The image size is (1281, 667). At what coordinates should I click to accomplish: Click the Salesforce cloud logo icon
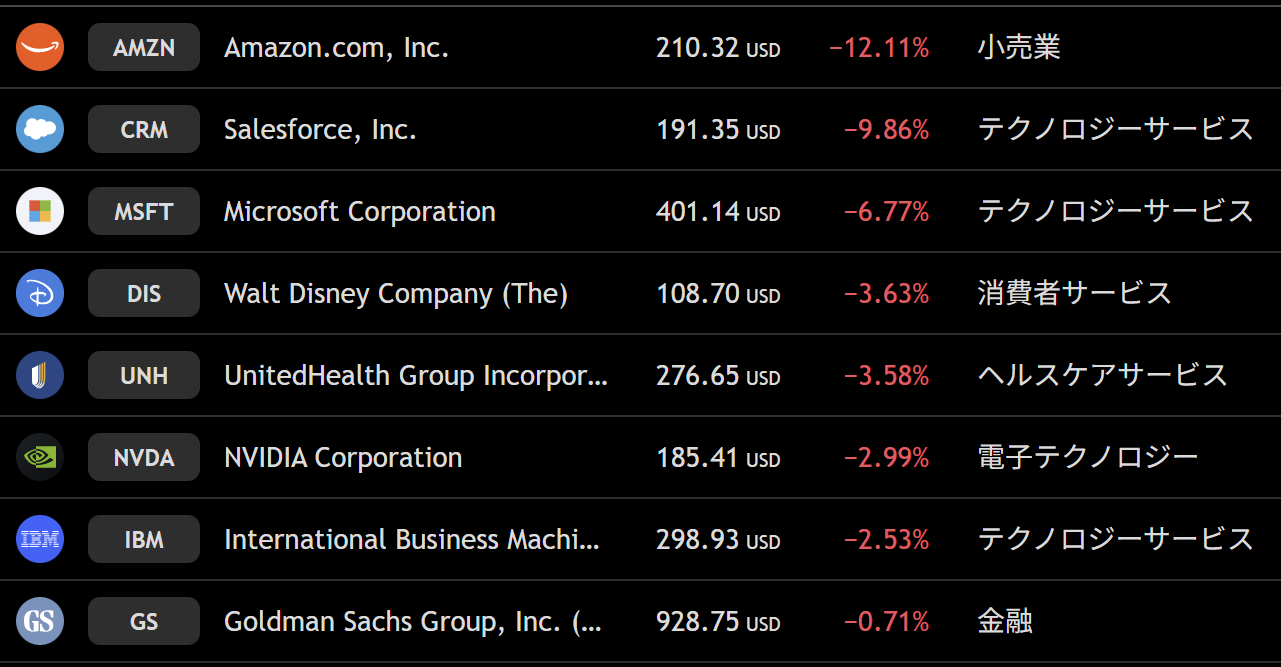pos(40,129)
